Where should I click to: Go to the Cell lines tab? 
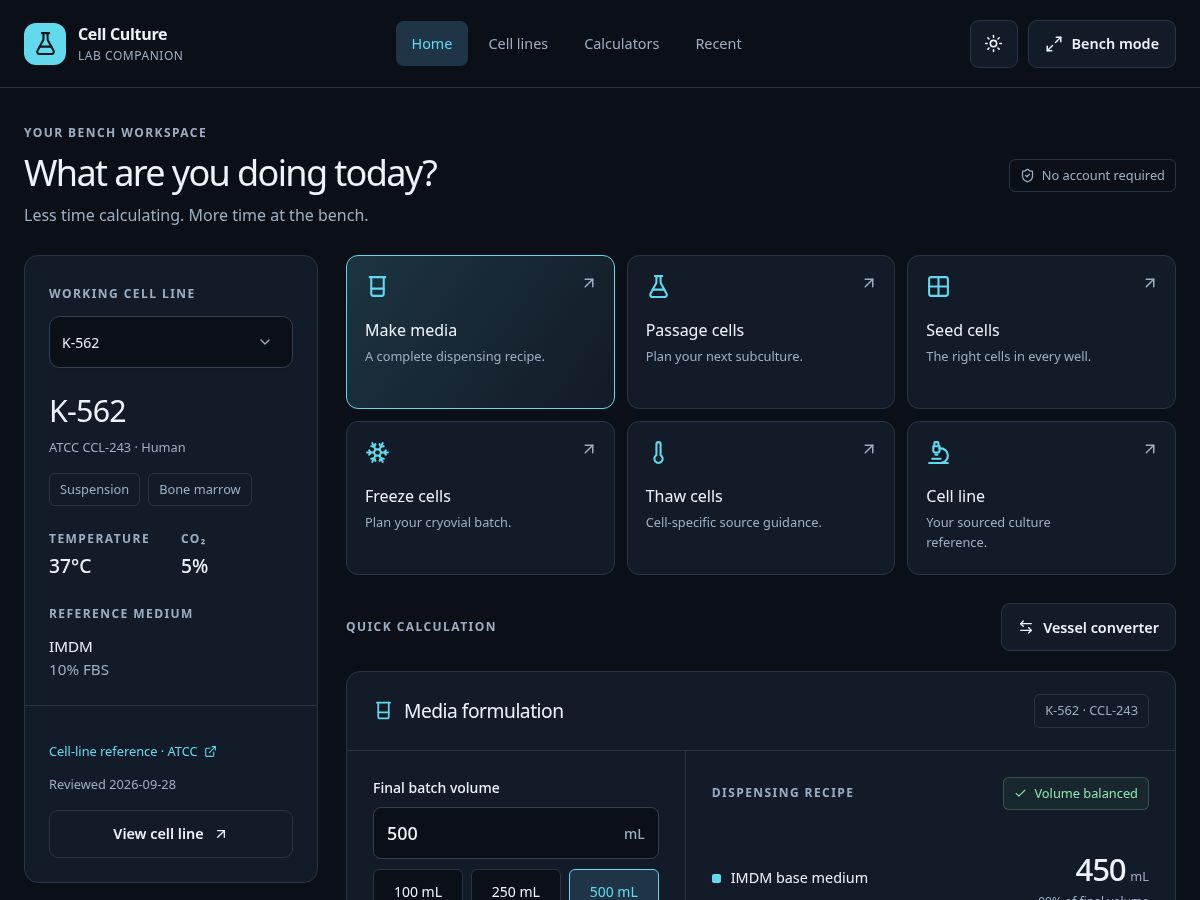518,44
